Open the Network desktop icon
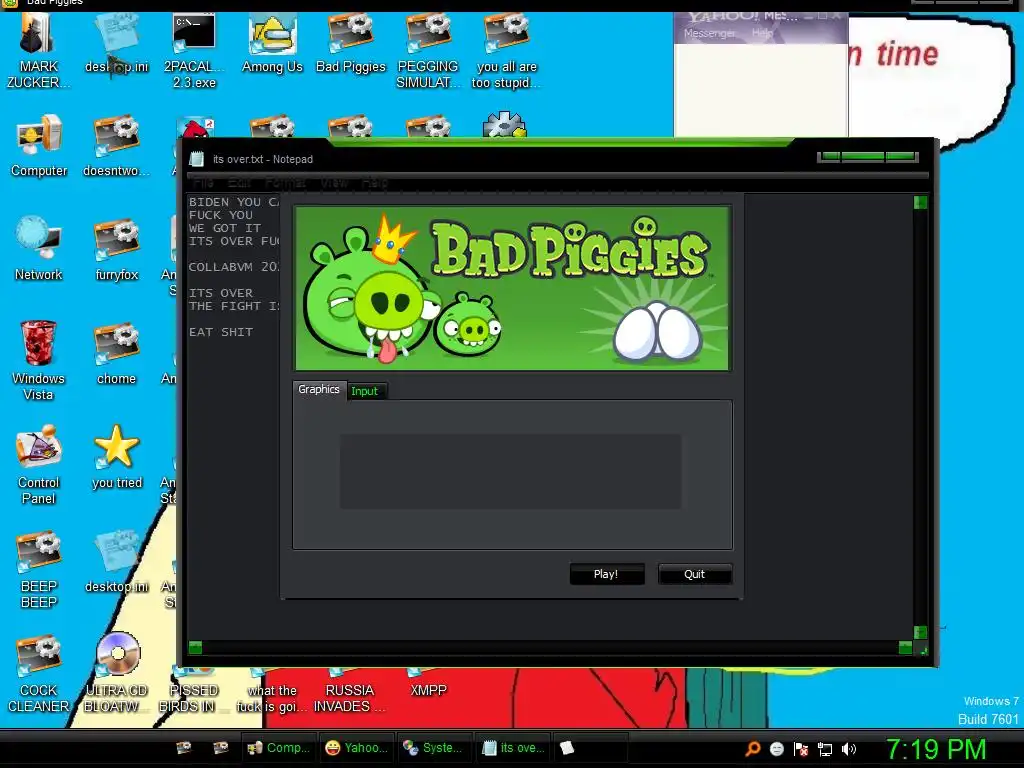This screenshot has height=768, width=1024. coord(39,249)
